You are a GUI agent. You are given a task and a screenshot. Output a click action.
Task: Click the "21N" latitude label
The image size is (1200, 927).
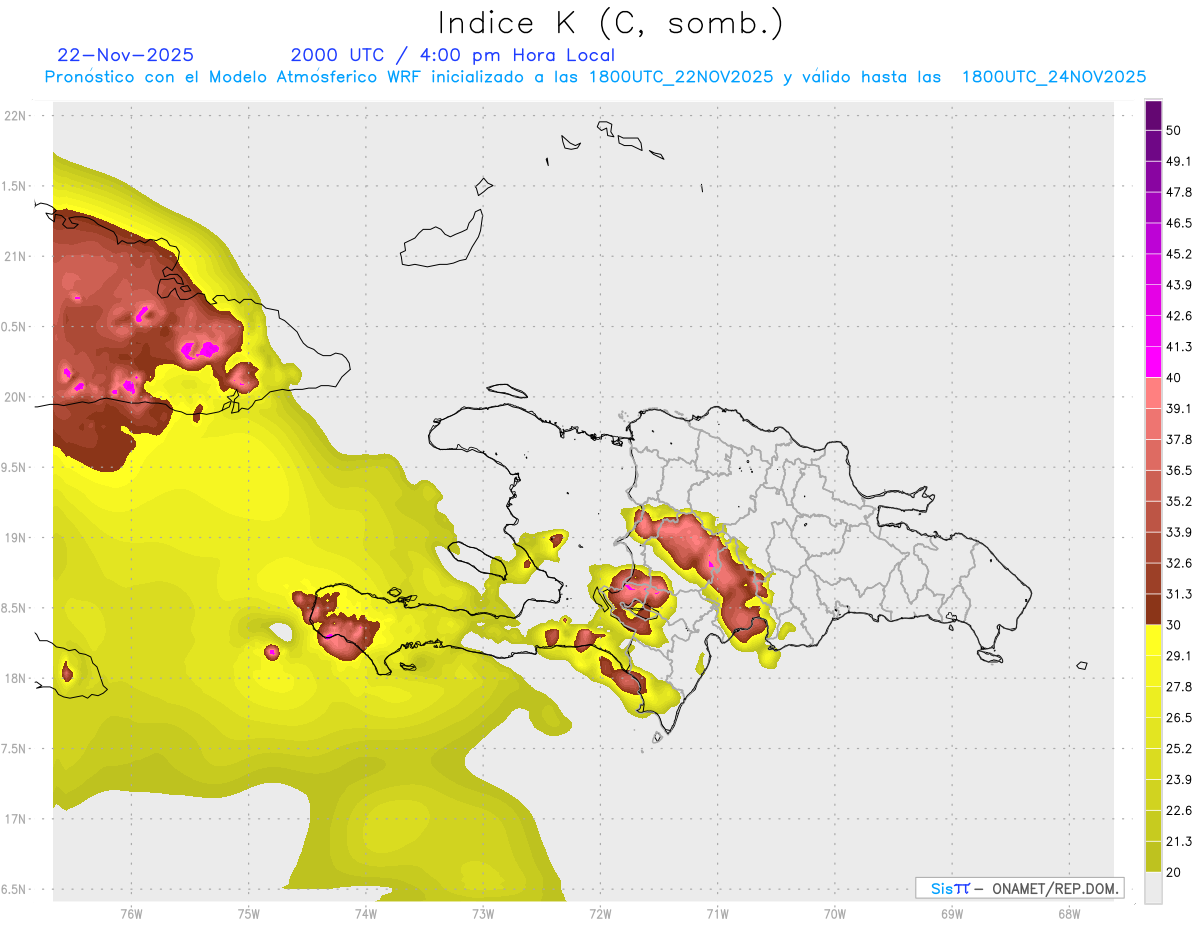coord(14,256)
